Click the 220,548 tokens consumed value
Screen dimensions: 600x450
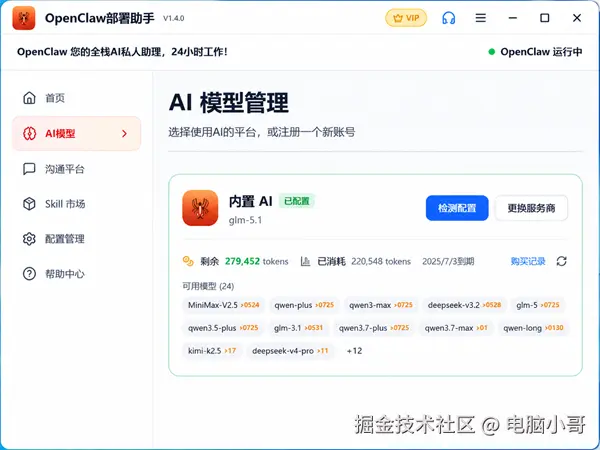pos(381,261)
